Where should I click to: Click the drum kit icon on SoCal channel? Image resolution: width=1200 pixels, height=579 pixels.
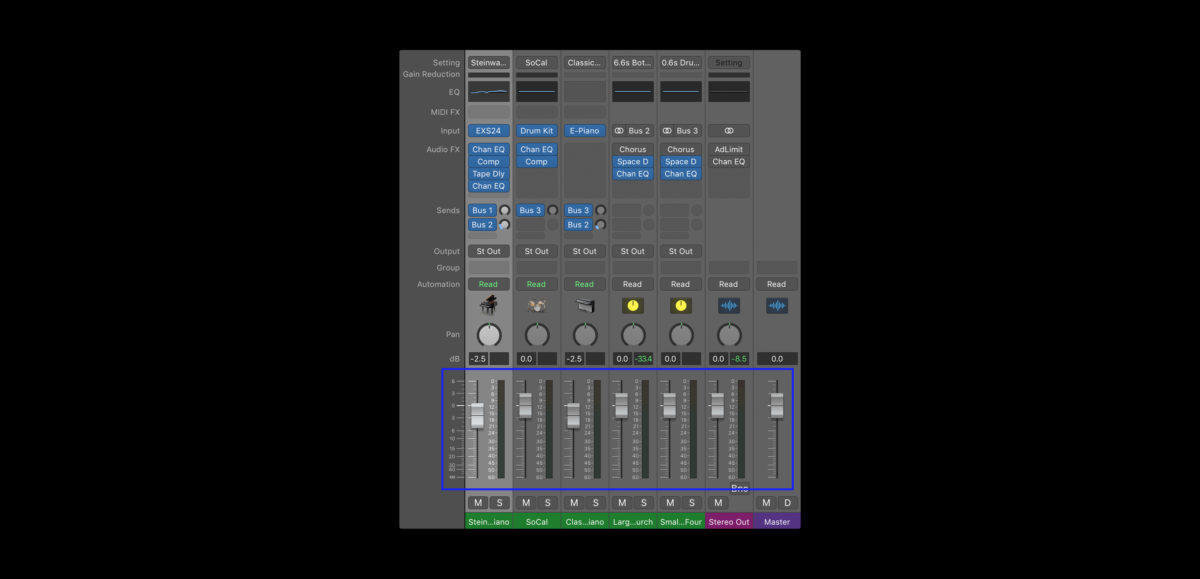[x=536, y=305]
